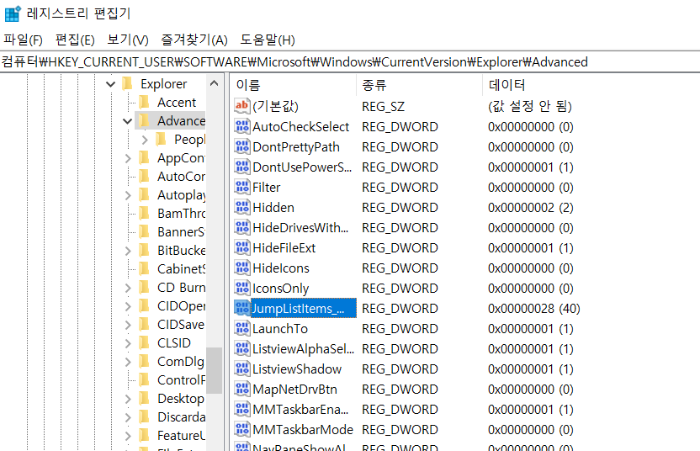Select the Explorer folder icon in tree
The image size is (700, 451).
pos(127,83)
